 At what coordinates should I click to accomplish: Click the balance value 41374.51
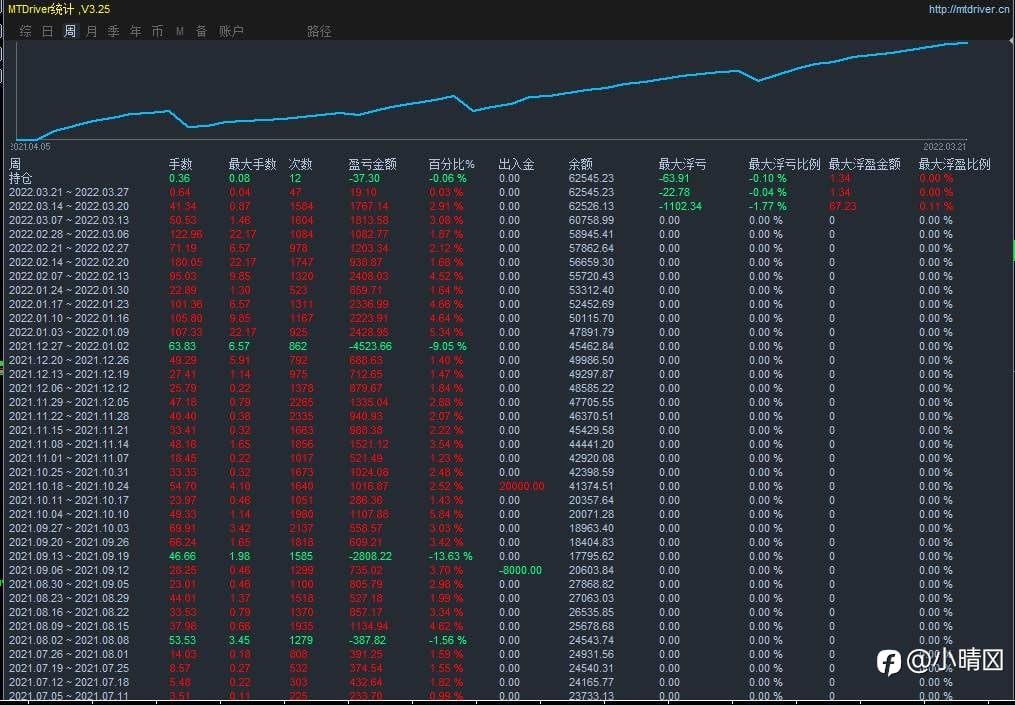pos(591,486)
